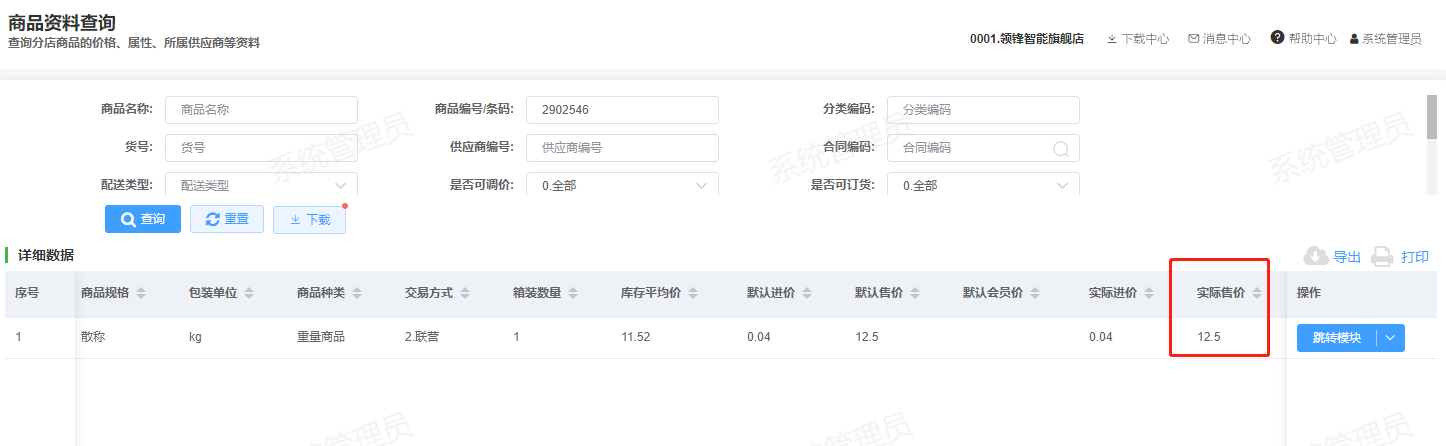This screenshot has height=446, width=1446.
Task: Select the 11.52 average price cell
Action: [636, 337]
